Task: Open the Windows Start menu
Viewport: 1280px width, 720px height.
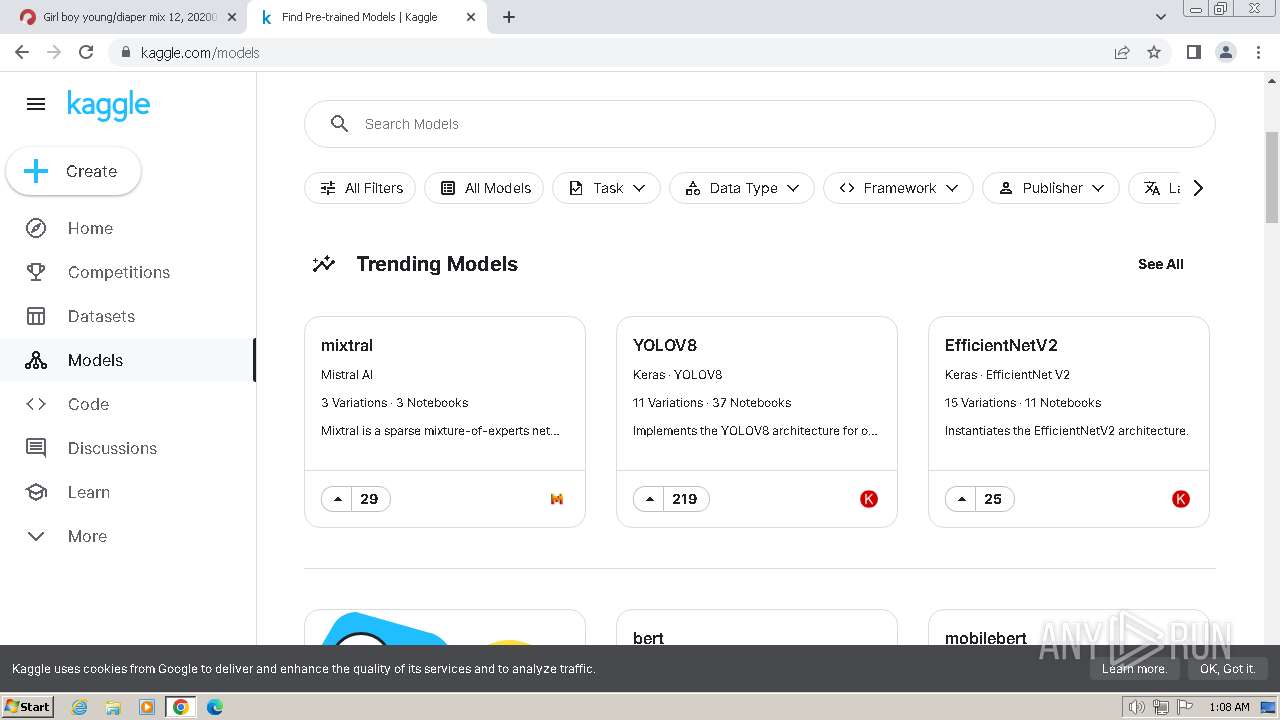Action: pyautogui.click(x=27, y=707)
